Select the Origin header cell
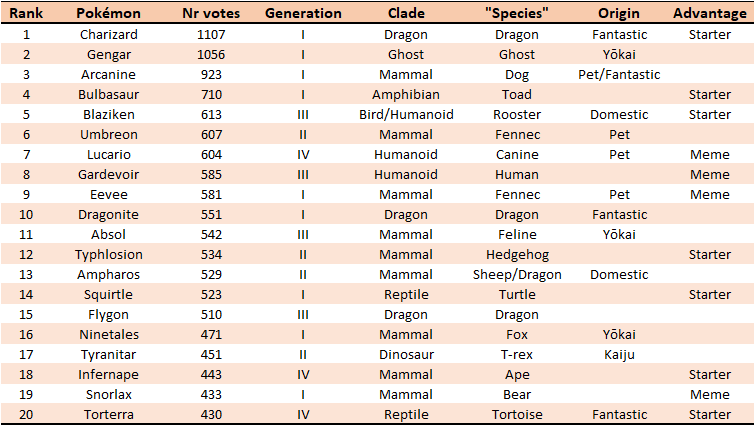The image size is (754, 425). (619, 14)
